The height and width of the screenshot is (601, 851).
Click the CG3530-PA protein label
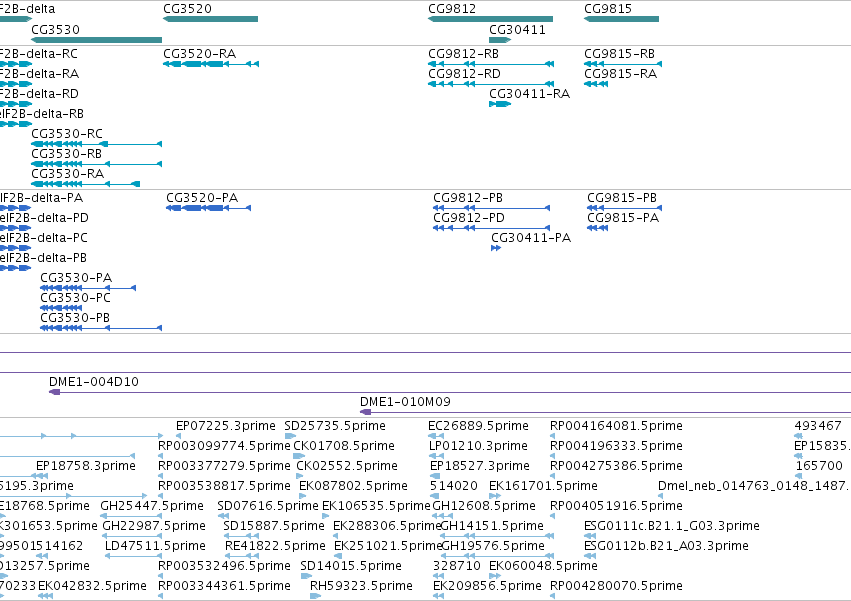(x=76, y=277)
